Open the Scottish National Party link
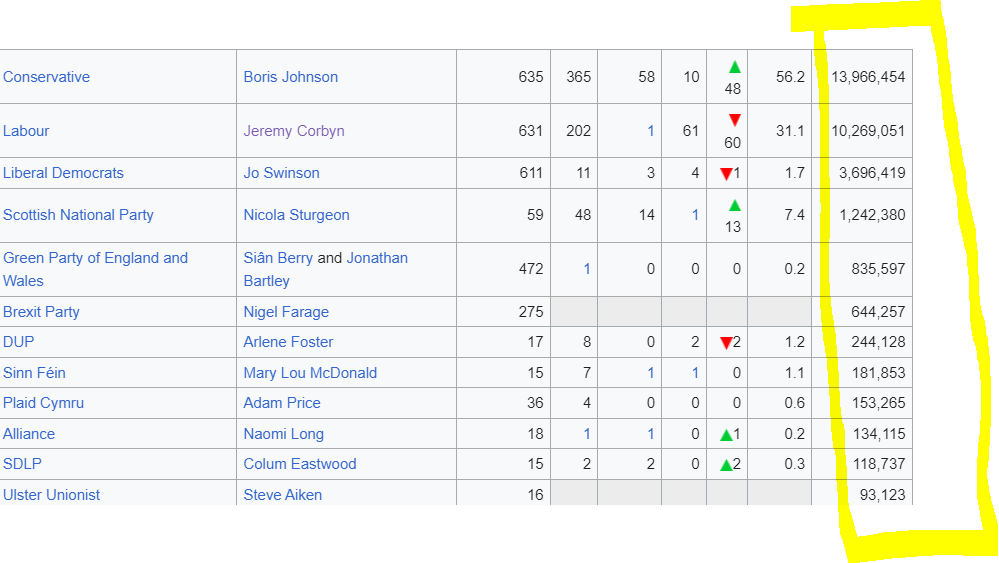 click(x=78, y=215)
